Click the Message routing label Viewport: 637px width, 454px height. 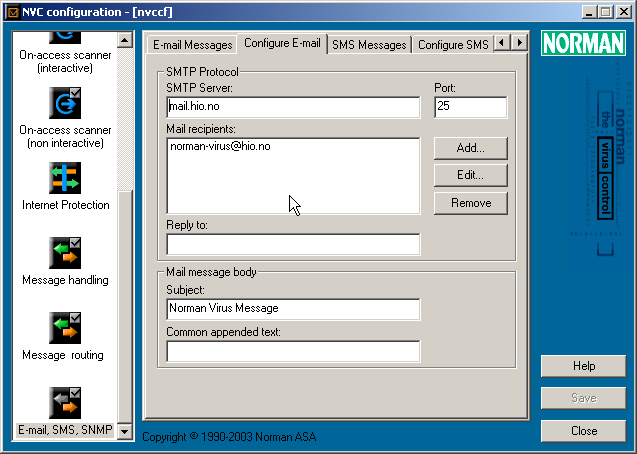click(x=63, y=355)
